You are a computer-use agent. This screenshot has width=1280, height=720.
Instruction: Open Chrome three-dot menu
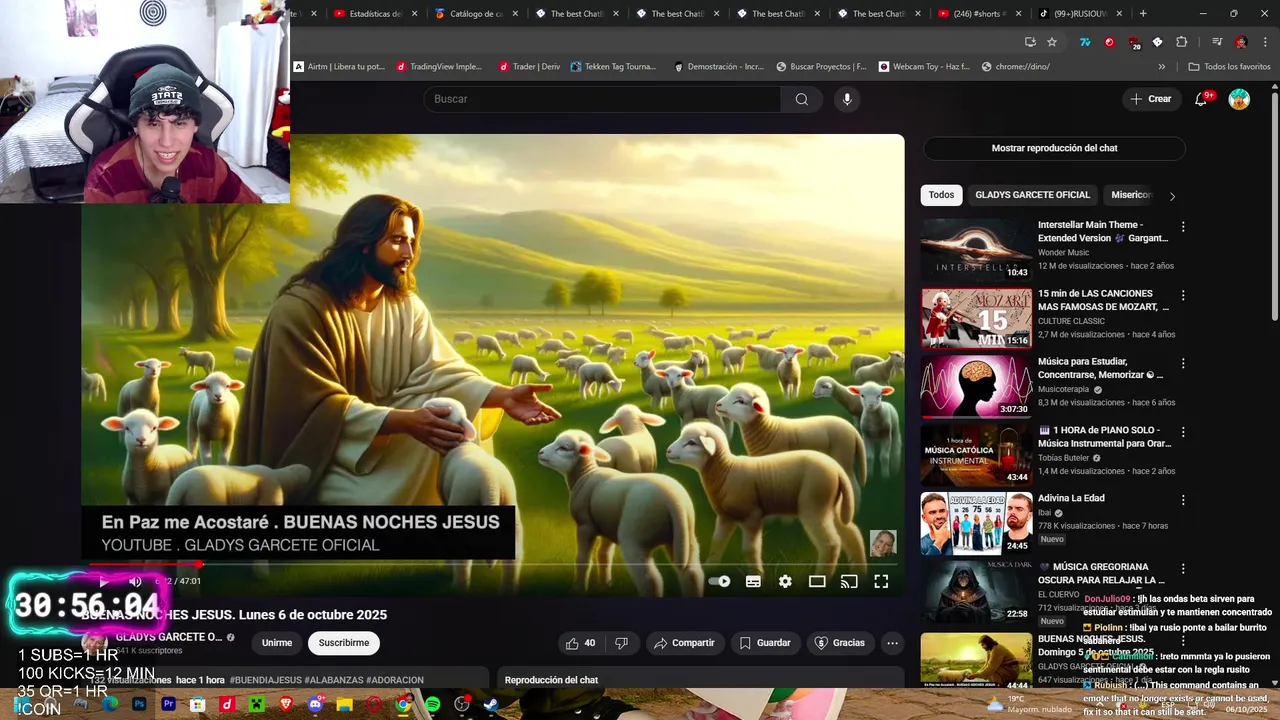pyautogui.click(x=1266, y=42)
